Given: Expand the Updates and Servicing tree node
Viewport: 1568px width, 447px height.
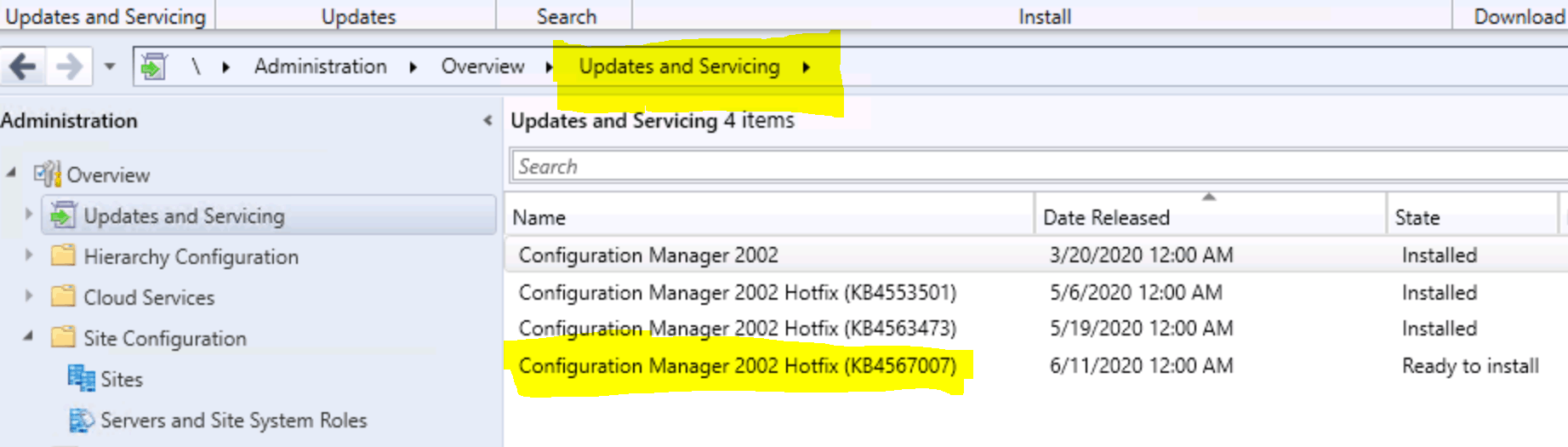Looking at the screenshot, I should 28,215.
